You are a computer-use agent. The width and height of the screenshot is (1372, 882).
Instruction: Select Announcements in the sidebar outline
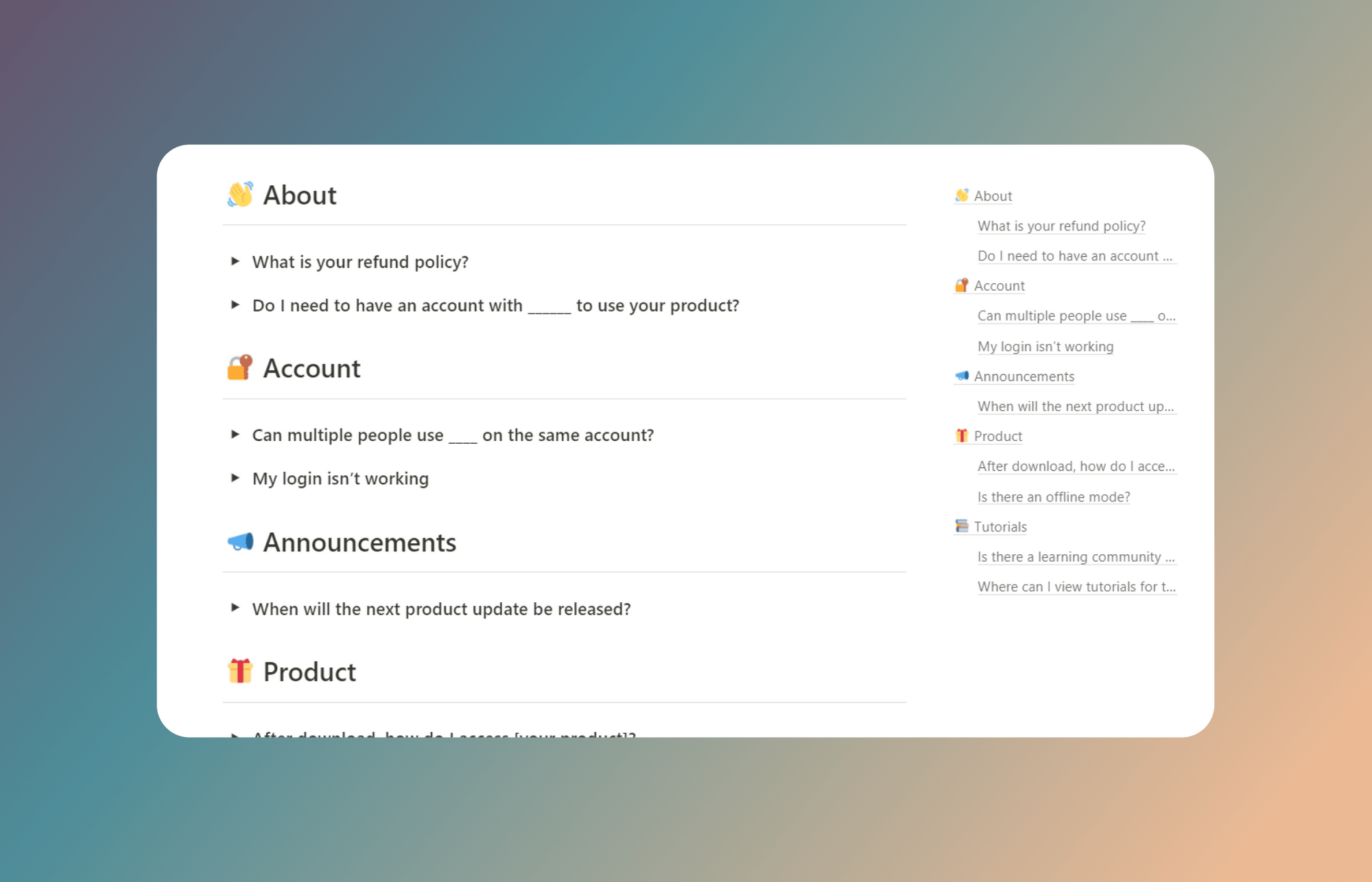pyautogui.click(x=1024, y=376)
